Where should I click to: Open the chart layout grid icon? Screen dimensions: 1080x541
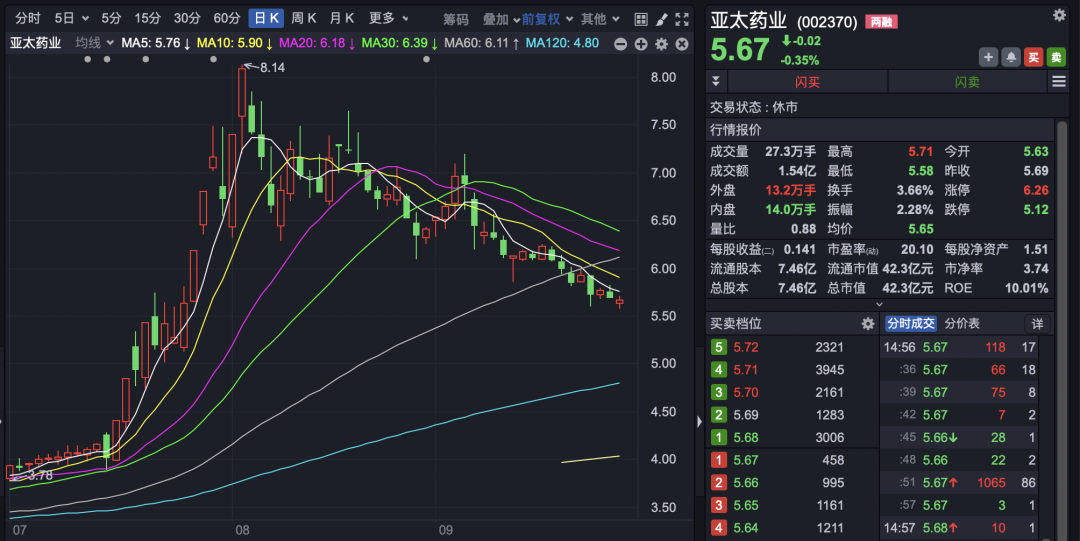point(639,19)
